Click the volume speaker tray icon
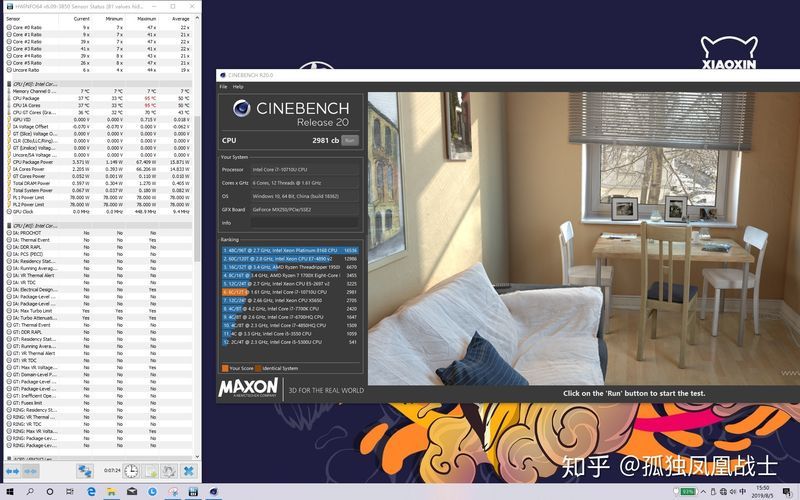Screen dimensions: 800x500 733,492
